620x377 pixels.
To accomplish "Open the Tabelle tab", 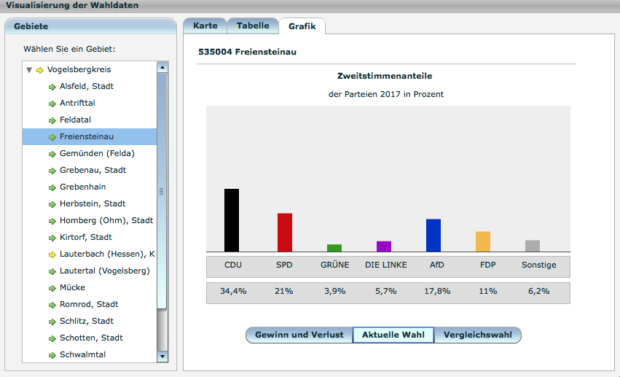I will pyautogui.click(x=253, y=26).
